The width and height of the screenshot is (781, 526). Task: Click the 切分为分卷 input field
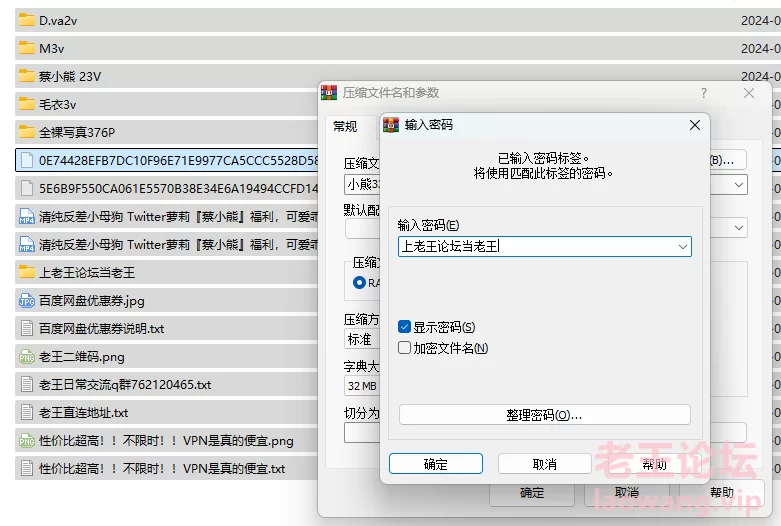pyautogui.click(x=362, y=432)
